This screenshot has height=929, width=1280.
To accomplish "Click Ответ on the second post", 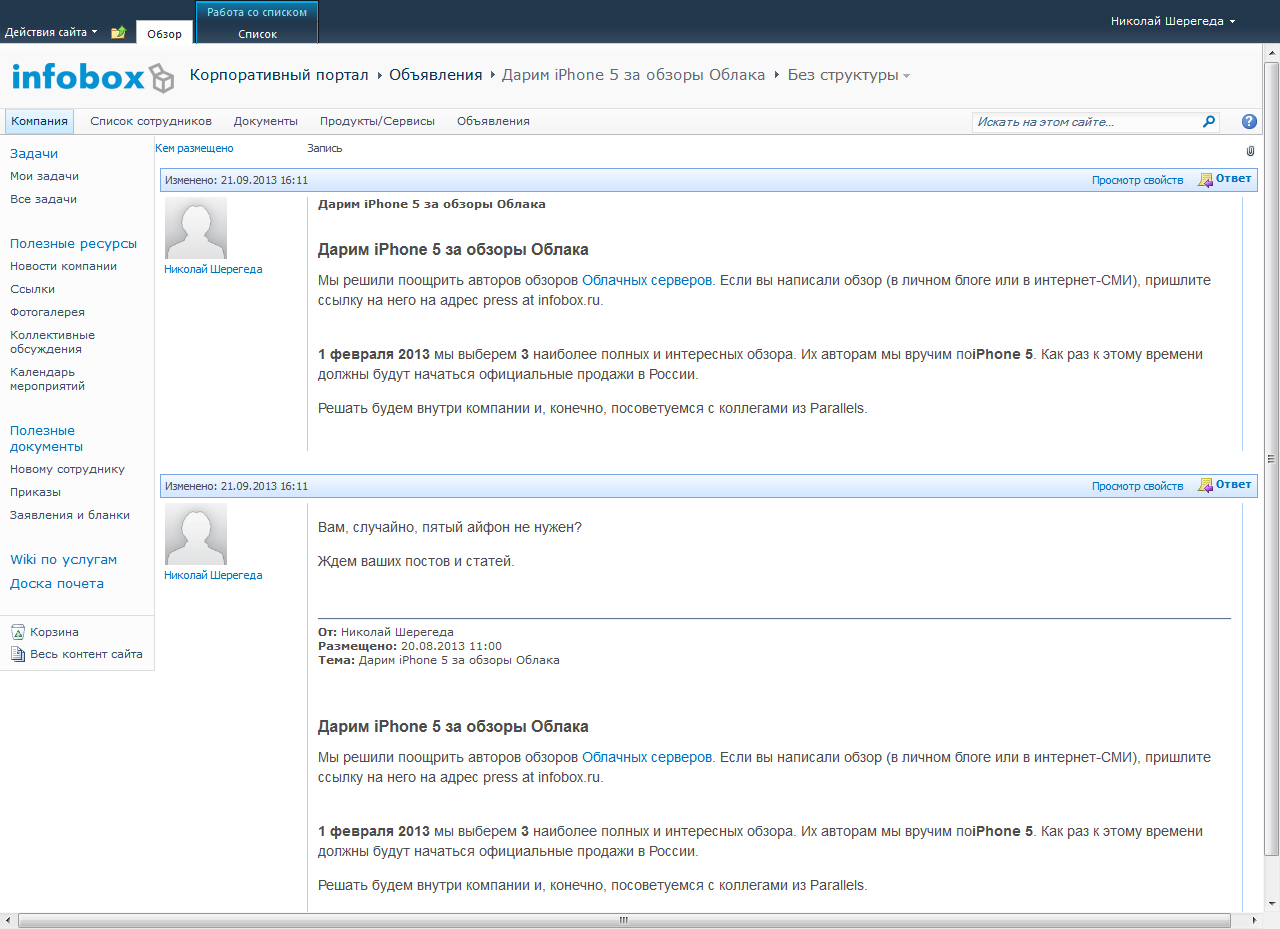I will tap(1233, 485).
